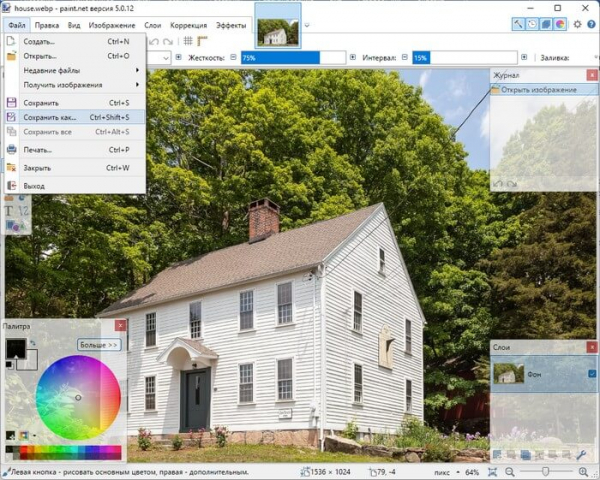The image size is (600, 480).
Task: Toggle the Layers window button
Action: tap(546, 24)
